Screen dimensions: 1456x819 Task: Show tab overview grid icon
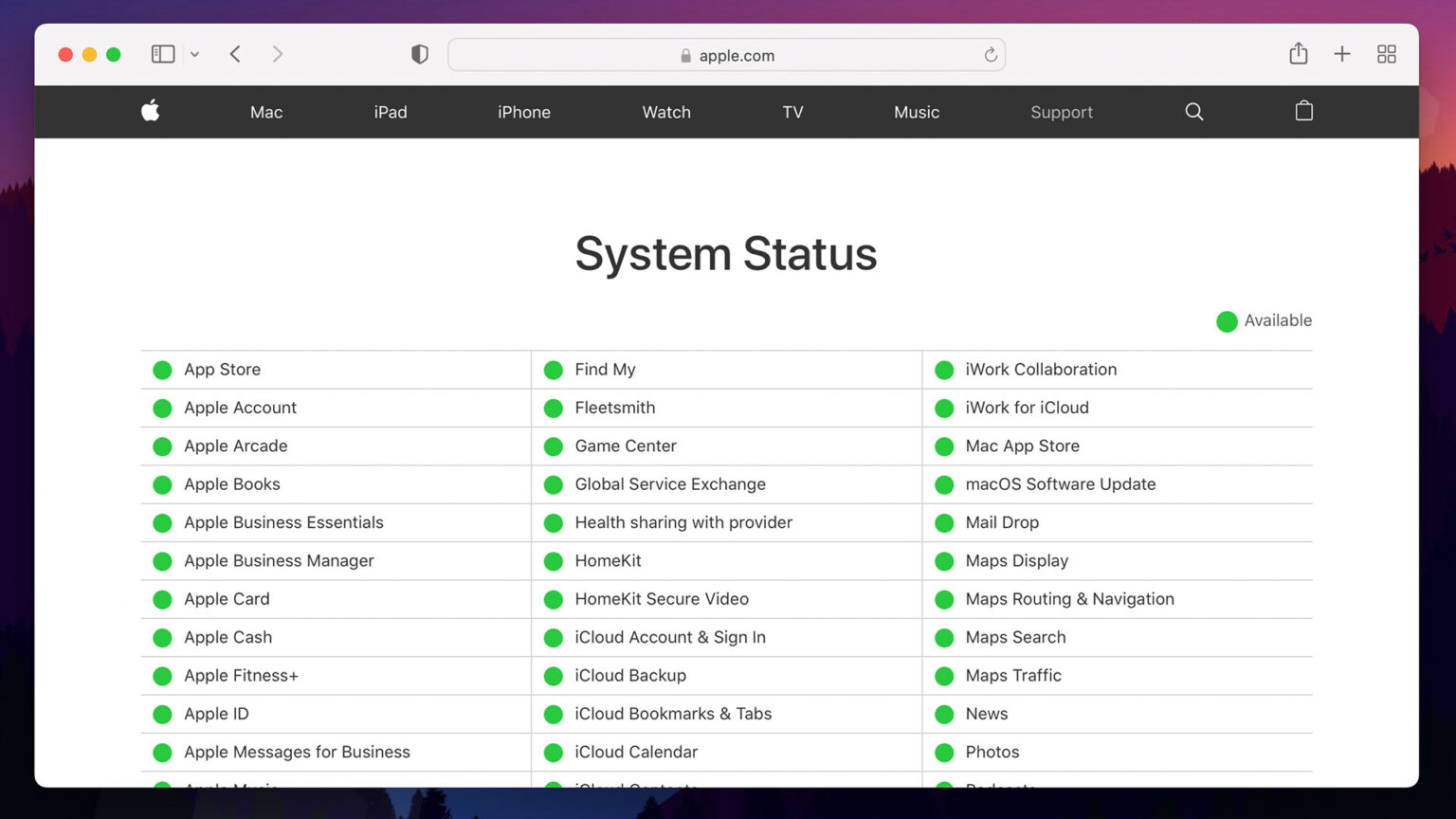(1387, 54)
